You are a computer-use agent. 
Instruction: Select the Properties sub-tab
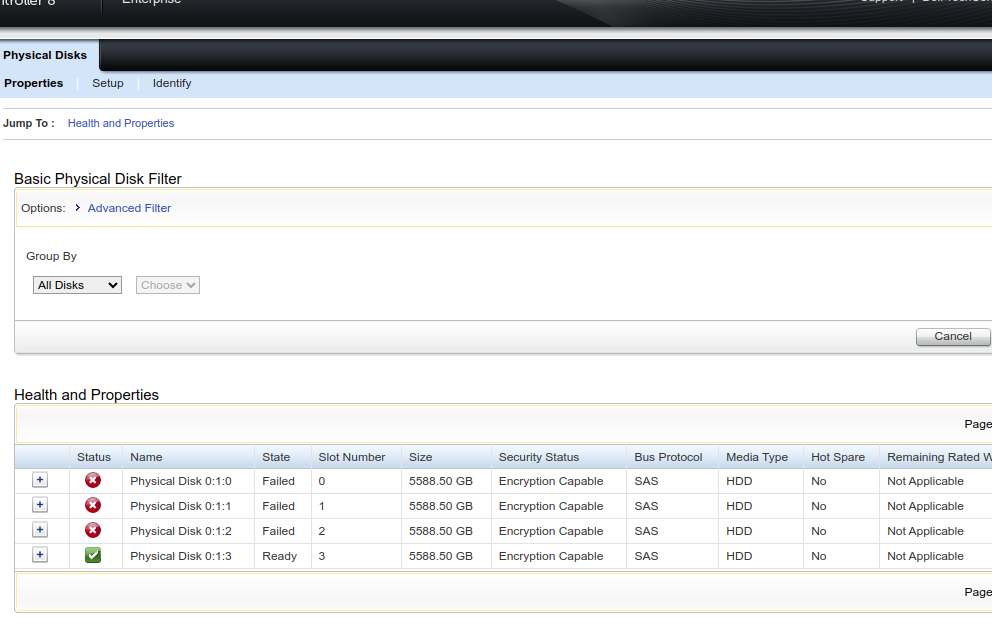coord(34,83)
